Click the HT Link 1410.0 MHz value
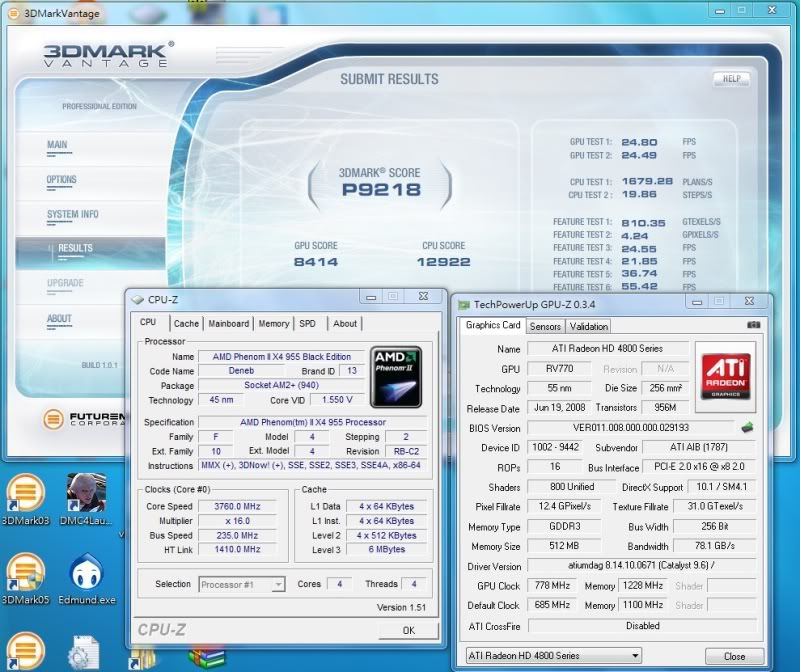 237,550
